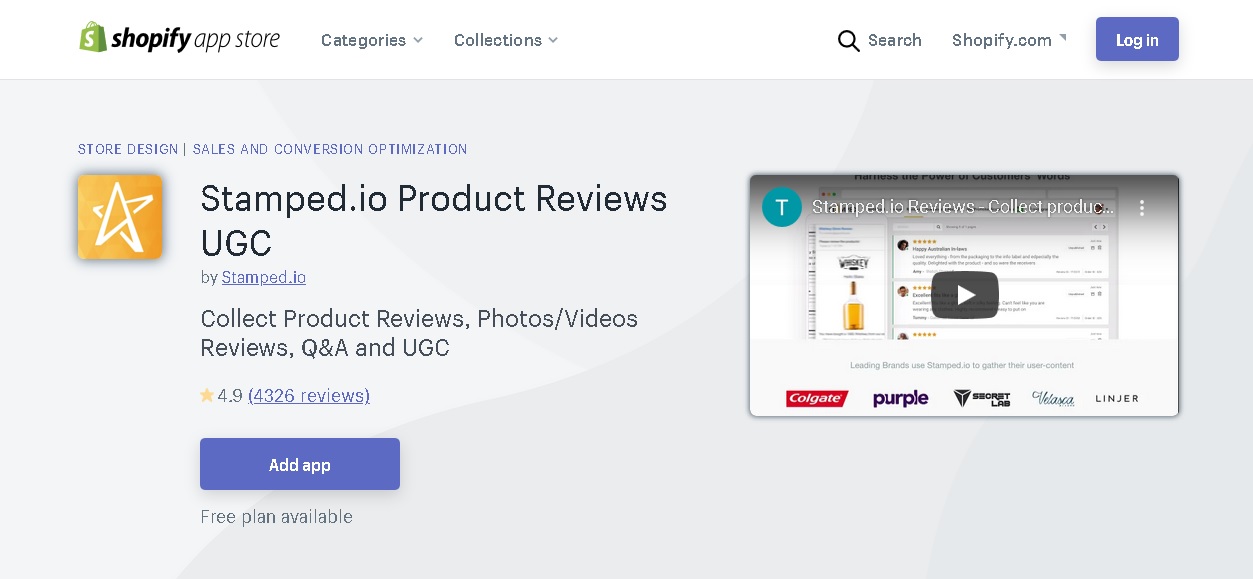Click the search magnifier icon
The height and width of the screenshot is (579, 1253).
pyautogui.click(x=848, y=40)
